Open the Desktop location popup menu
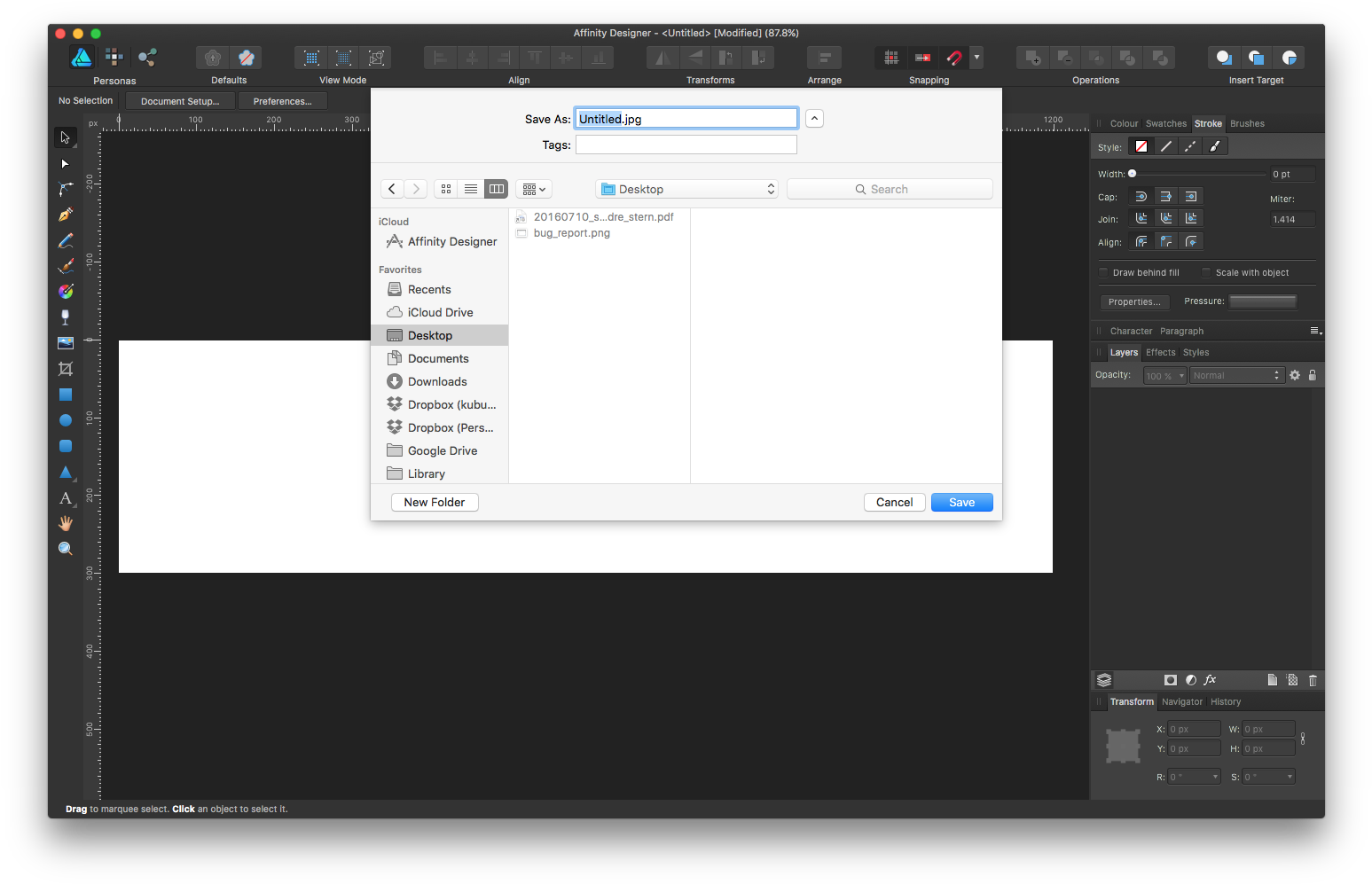 pos(687,189)
